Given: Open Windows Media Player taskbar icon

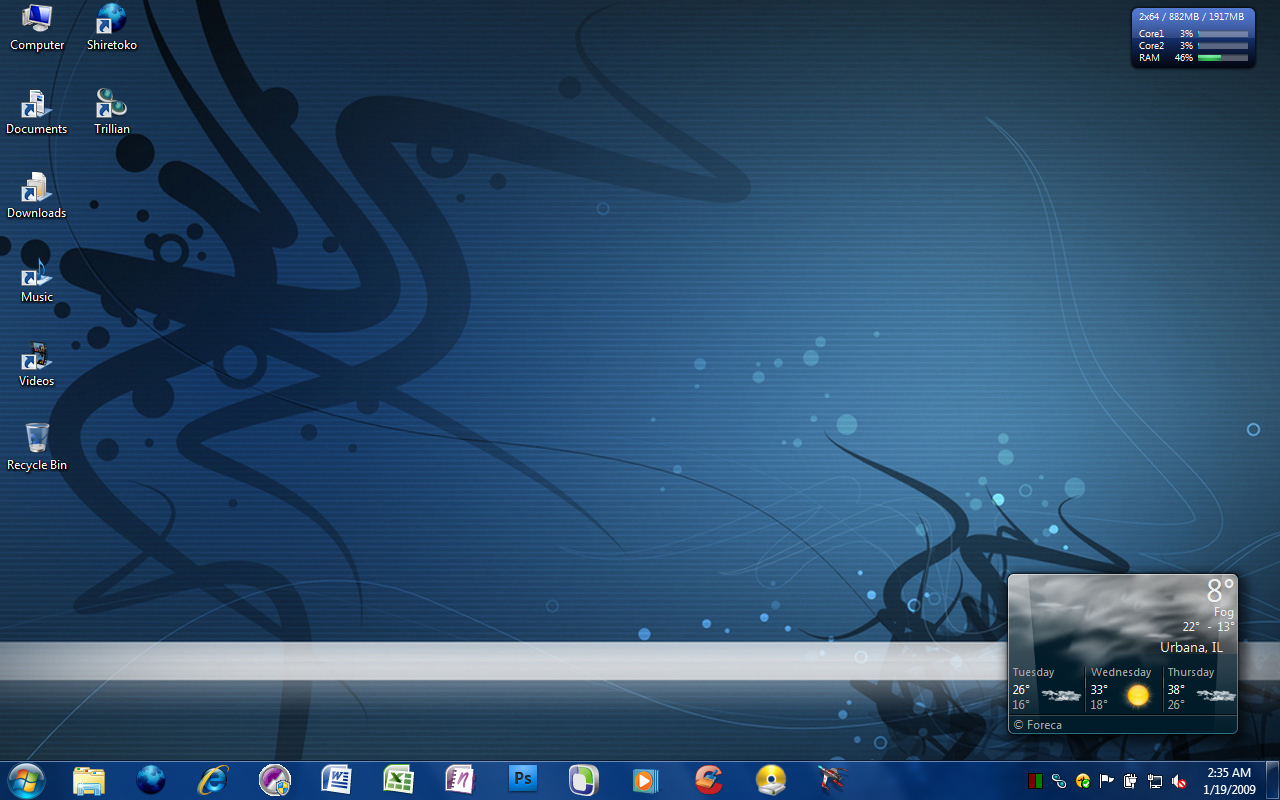Looking at the screenshot, I should point(646,779).
